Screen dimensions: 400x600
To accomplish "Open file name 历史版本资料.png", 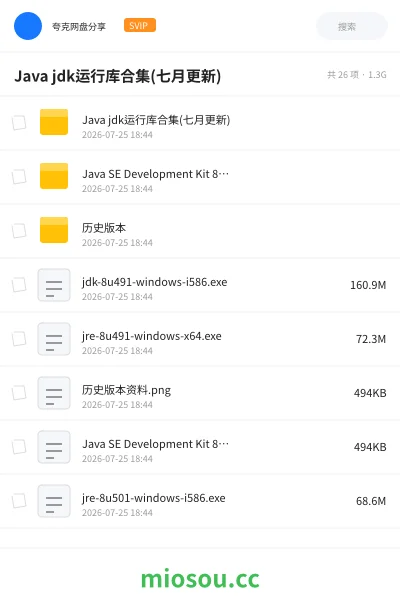I will [x=126, y=390].
